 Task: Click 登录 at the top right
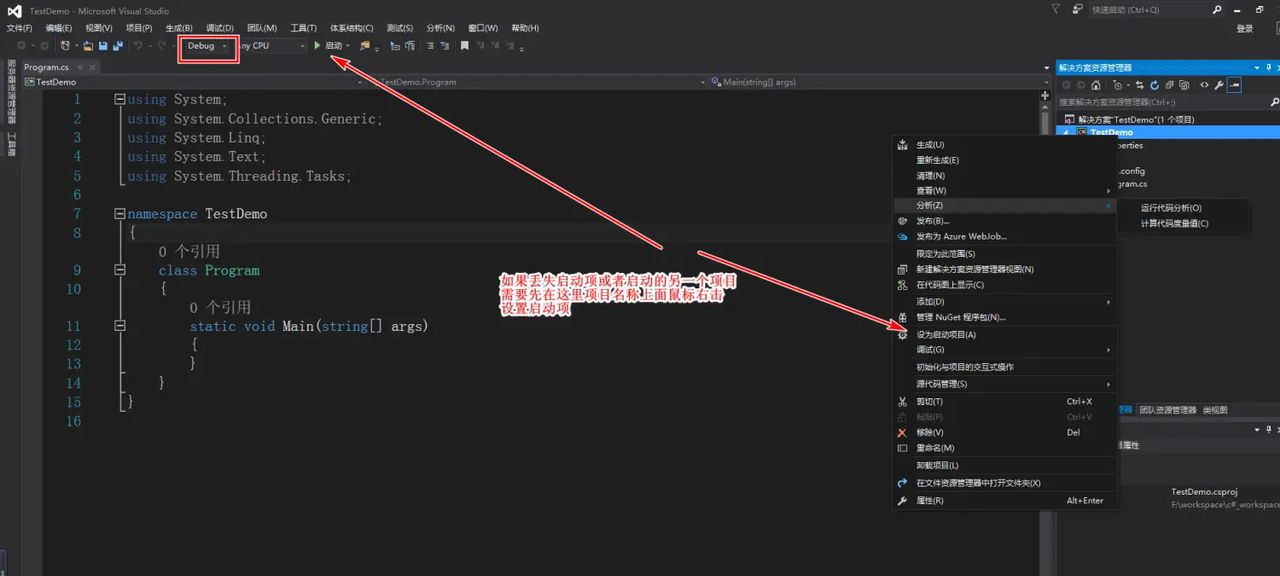[x=1243, y=28]
